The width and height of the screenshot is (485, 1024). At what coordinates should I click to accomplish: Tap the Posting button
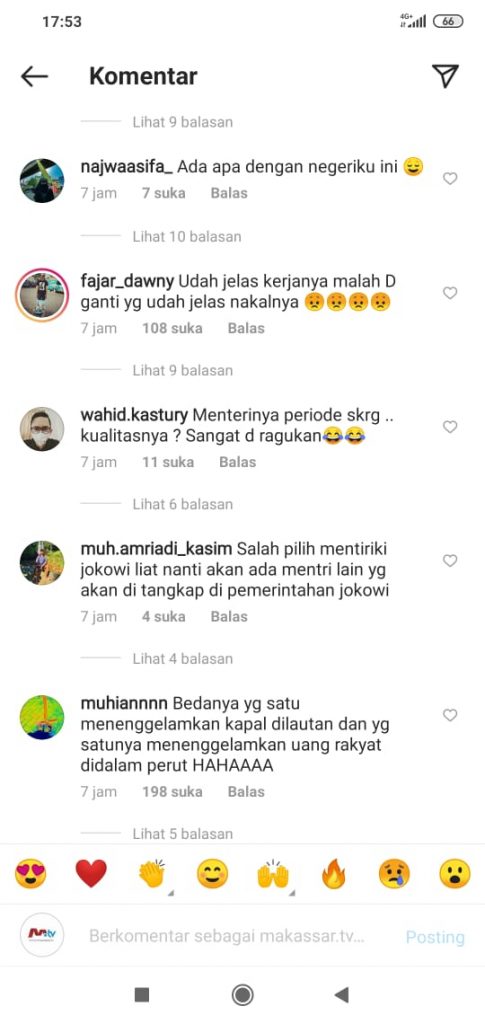[435, 938]
